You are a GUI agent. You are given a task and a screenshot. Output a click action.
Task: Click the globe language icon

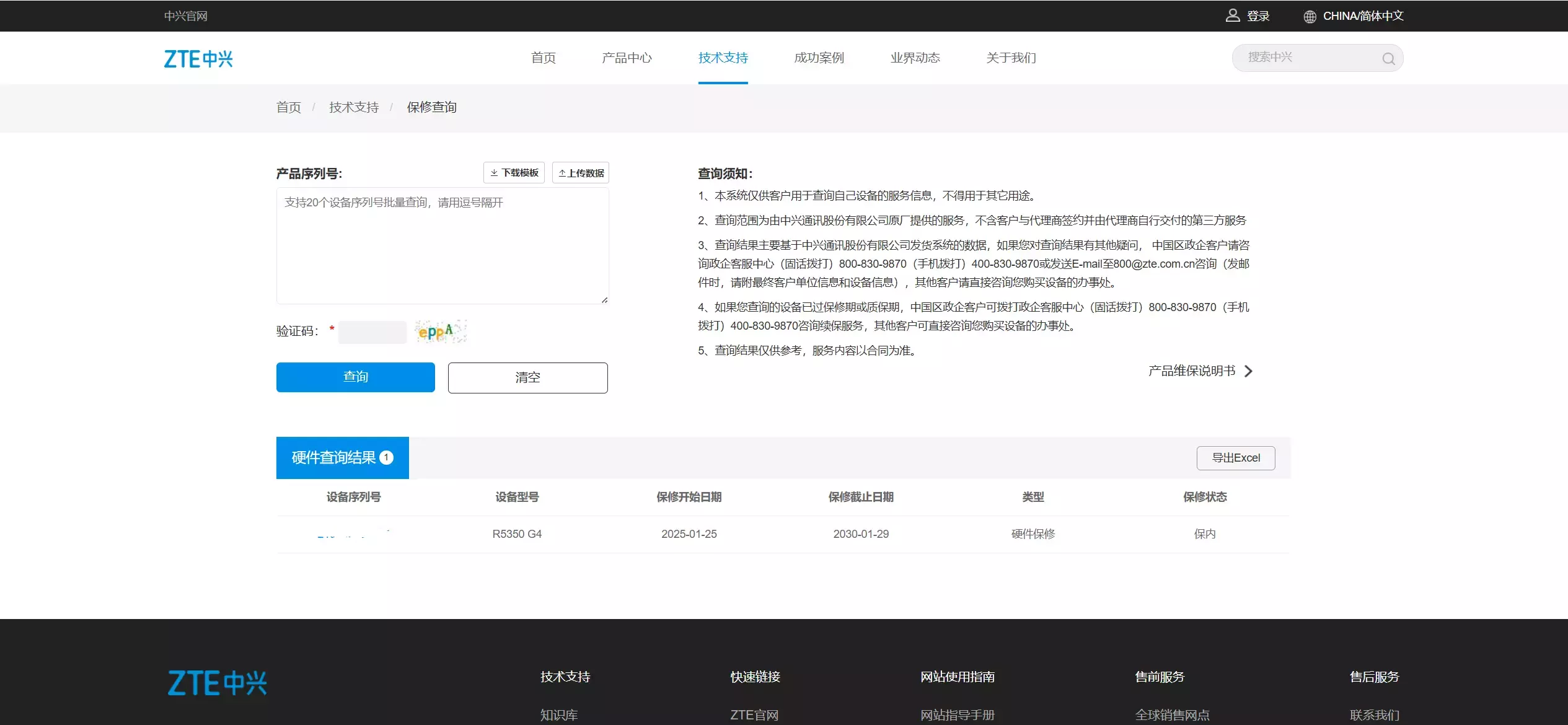coord(1310,17)
